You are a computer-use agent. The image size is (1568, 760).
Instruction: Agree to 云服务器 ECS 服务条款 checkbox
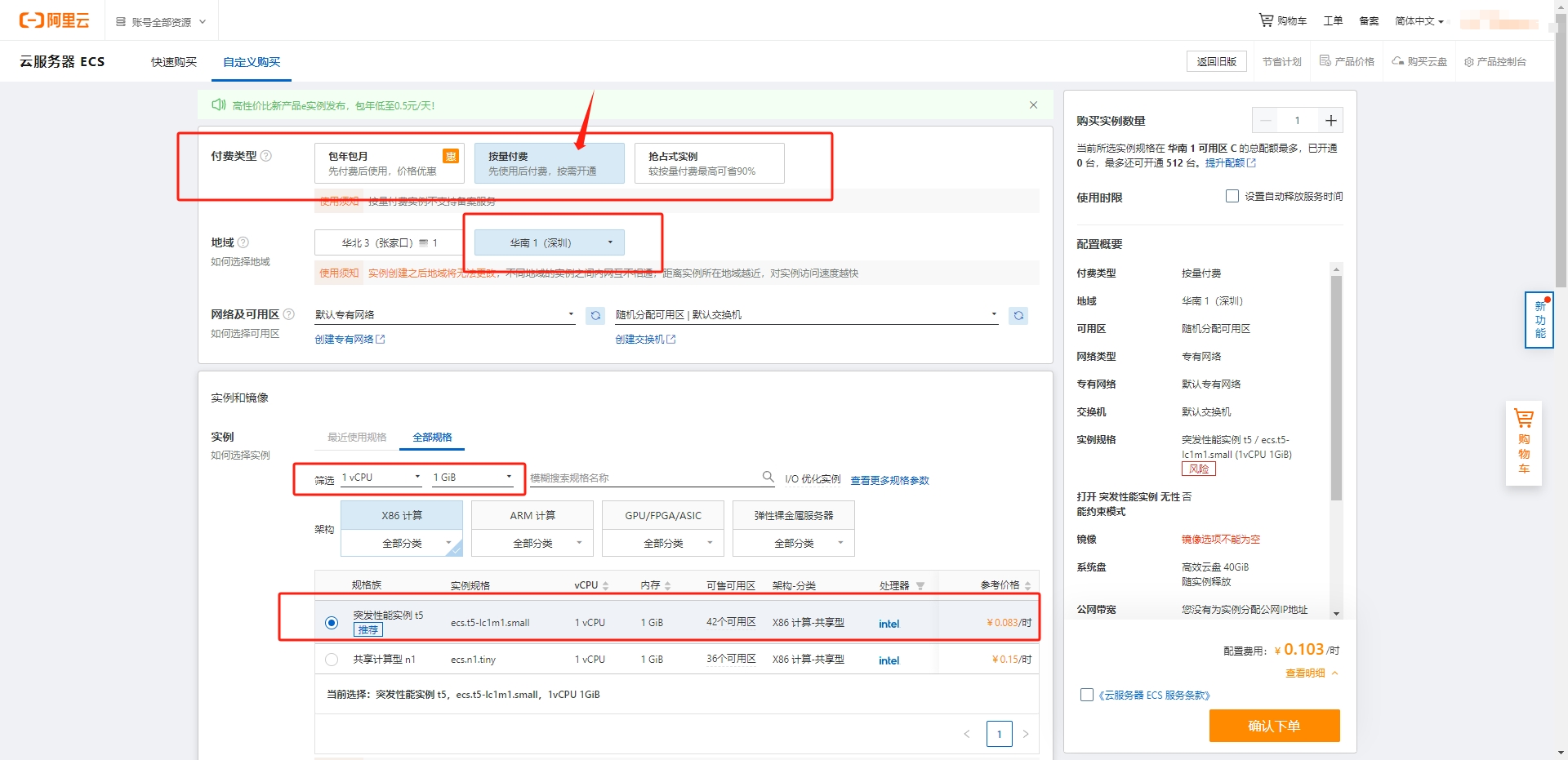(1087, 695)
